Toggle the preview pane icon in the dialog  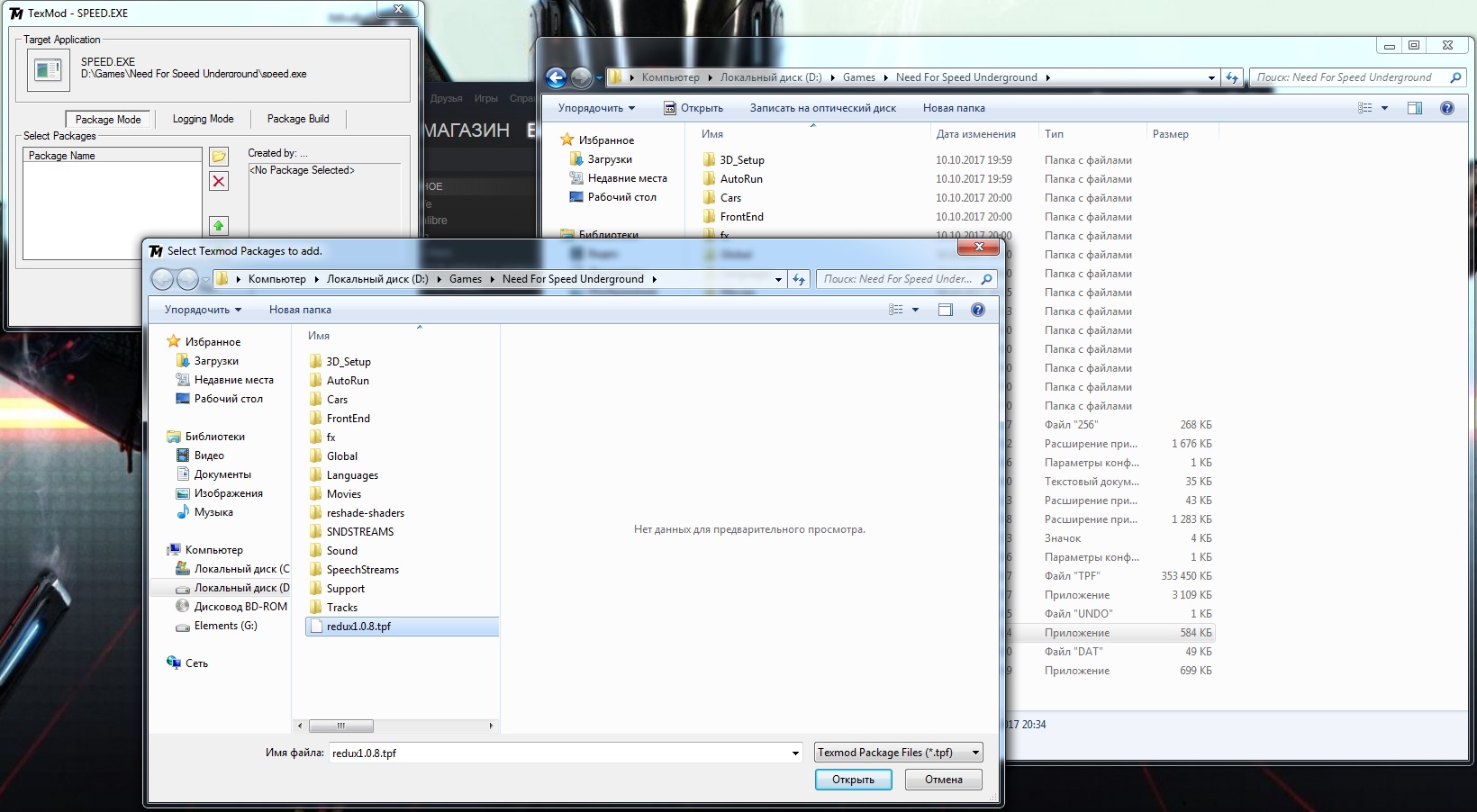[945, 310]
